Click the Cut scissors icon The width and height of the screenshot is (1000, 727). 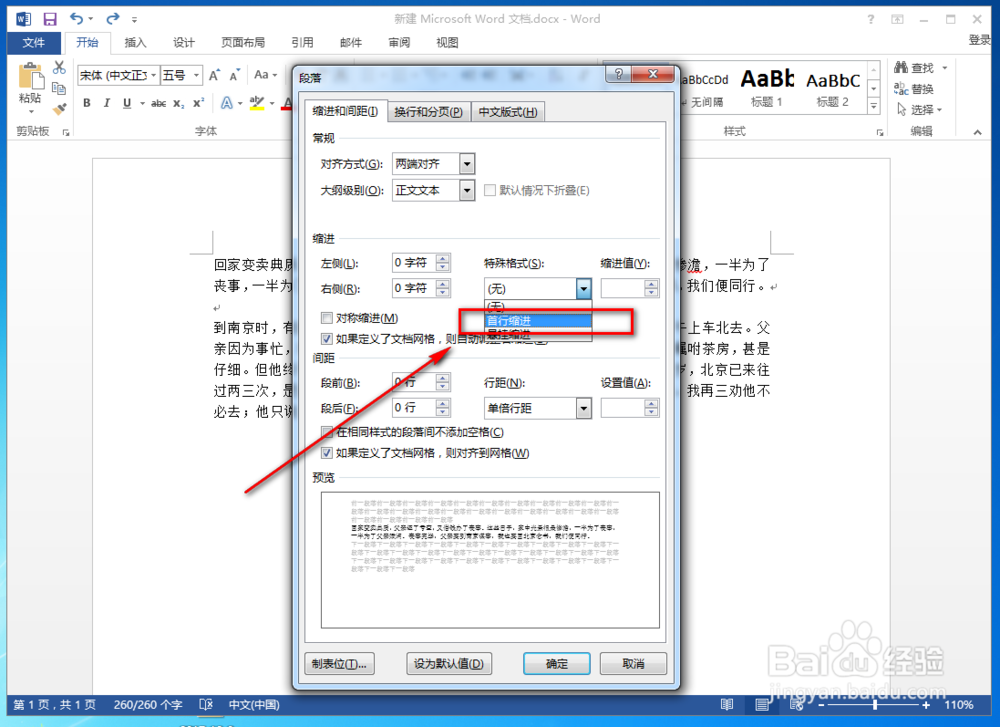point(59,67)
